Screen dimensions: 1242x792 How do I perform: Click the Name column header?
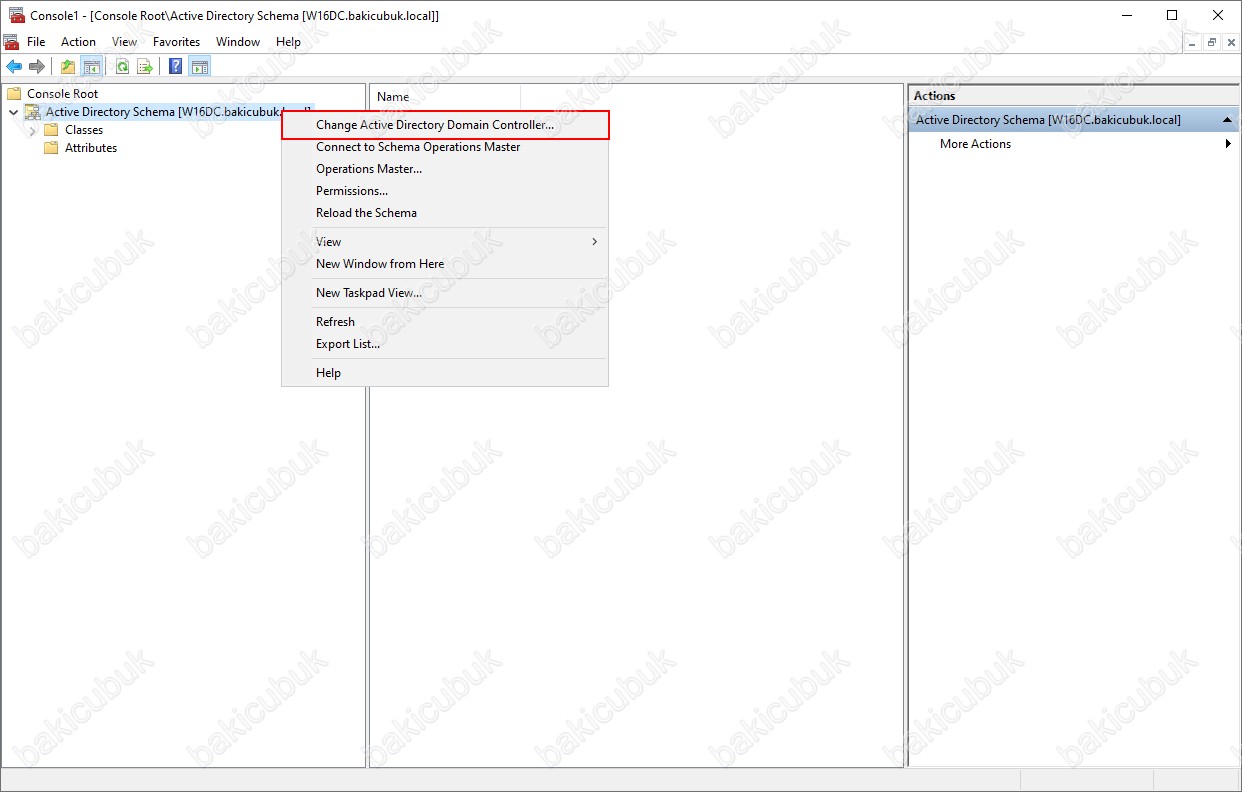click(446, 97)
